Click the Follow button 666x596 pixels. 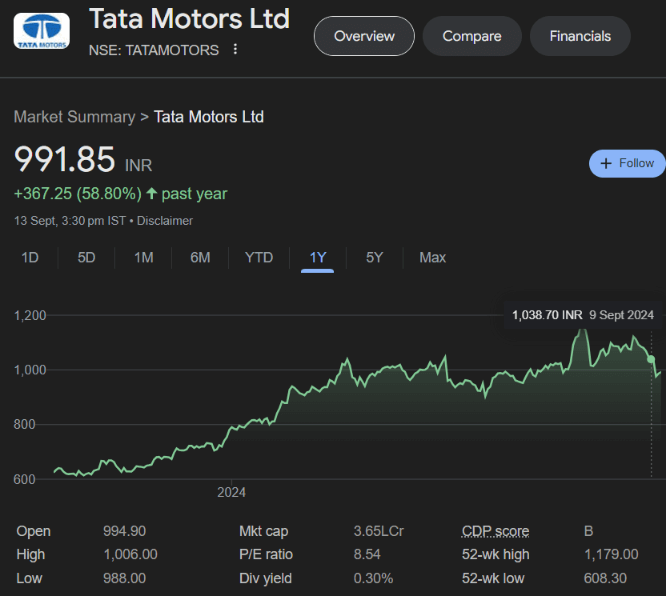point(627,164)
